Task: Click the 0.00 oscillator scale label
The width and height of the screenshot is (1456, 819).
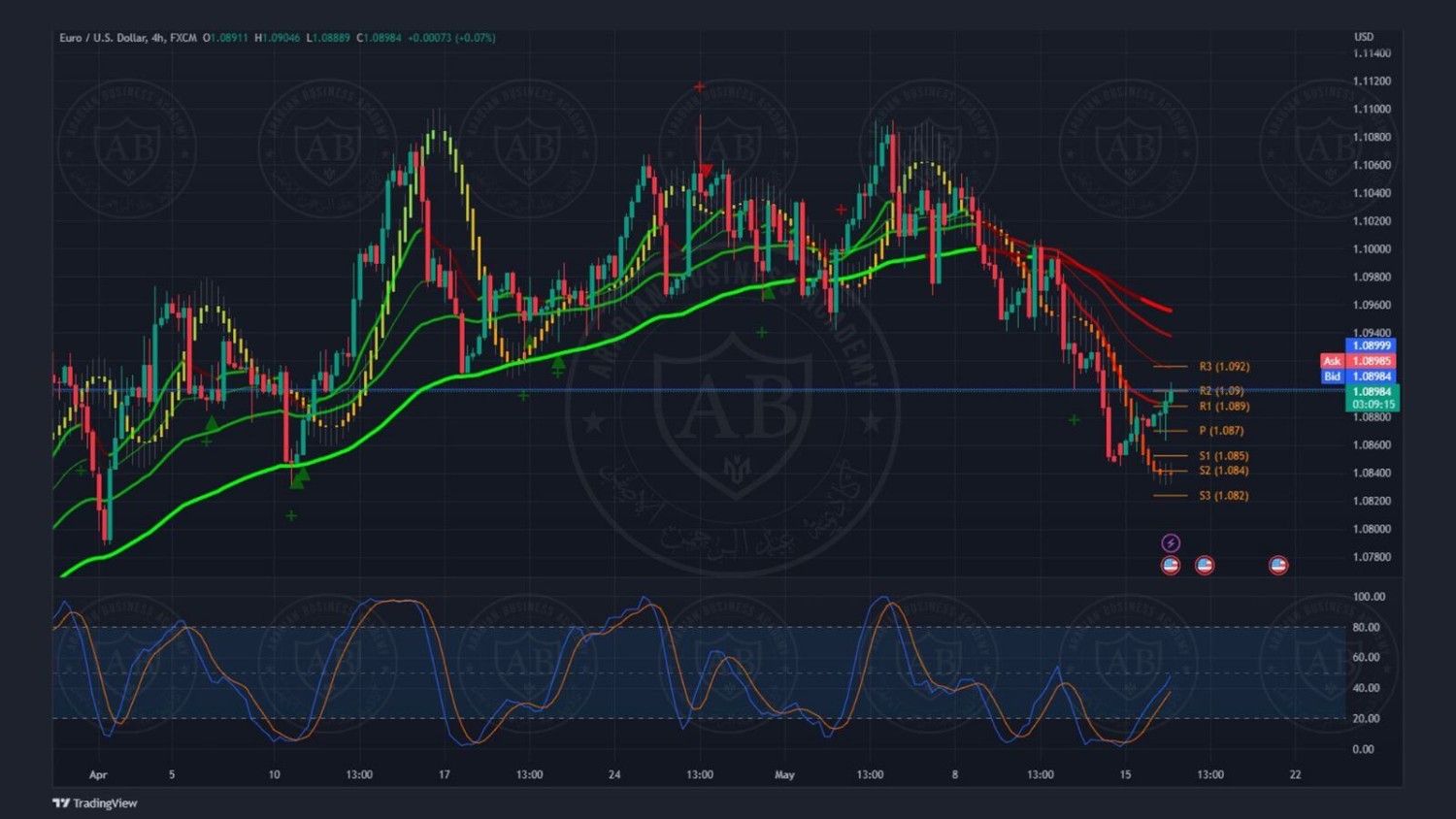Action: pyautogui.click(x=1363, y=749)
